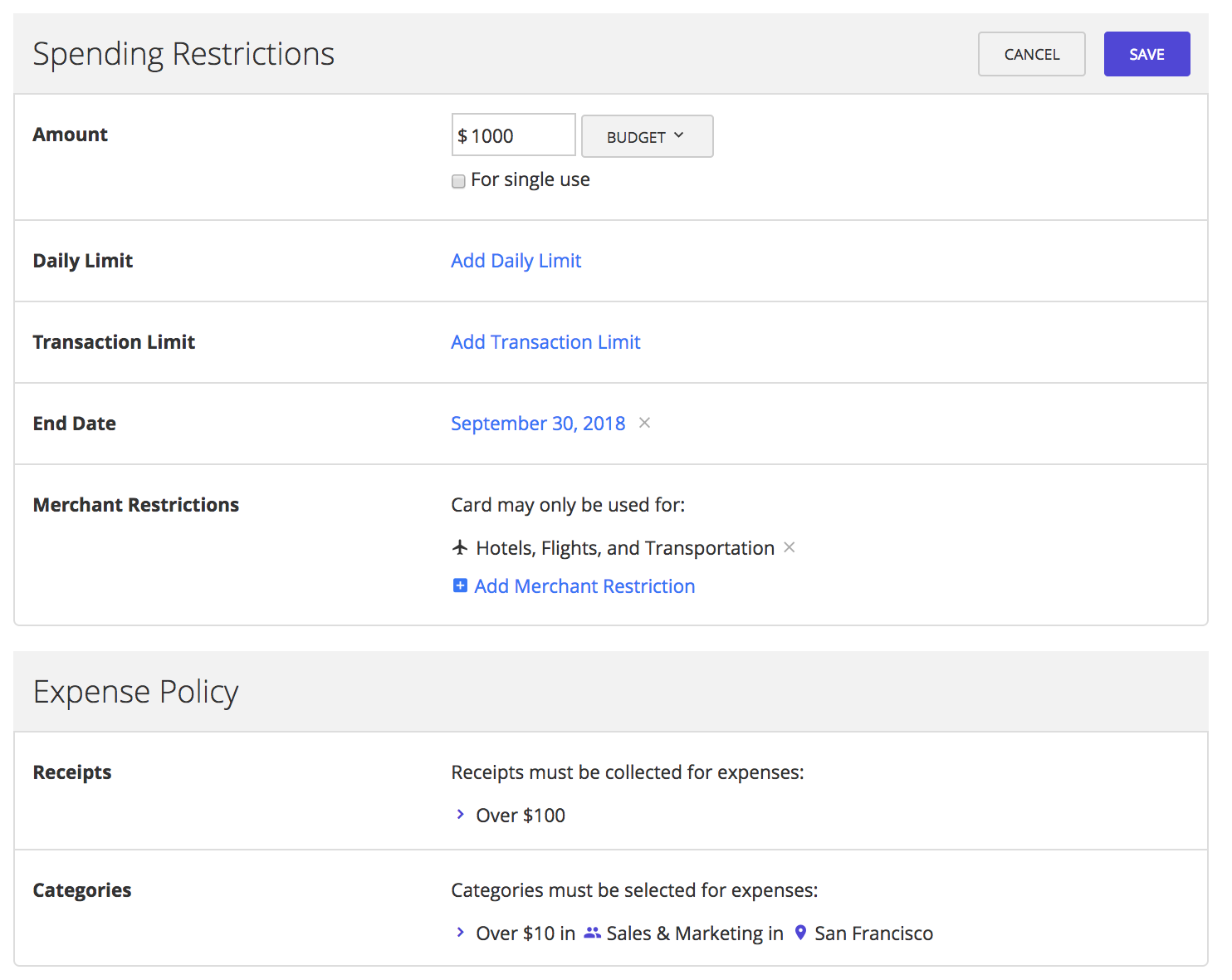Click the Add Merchant Restriction link text
This screenshot has width=1232, height=980.
point(584,586)
